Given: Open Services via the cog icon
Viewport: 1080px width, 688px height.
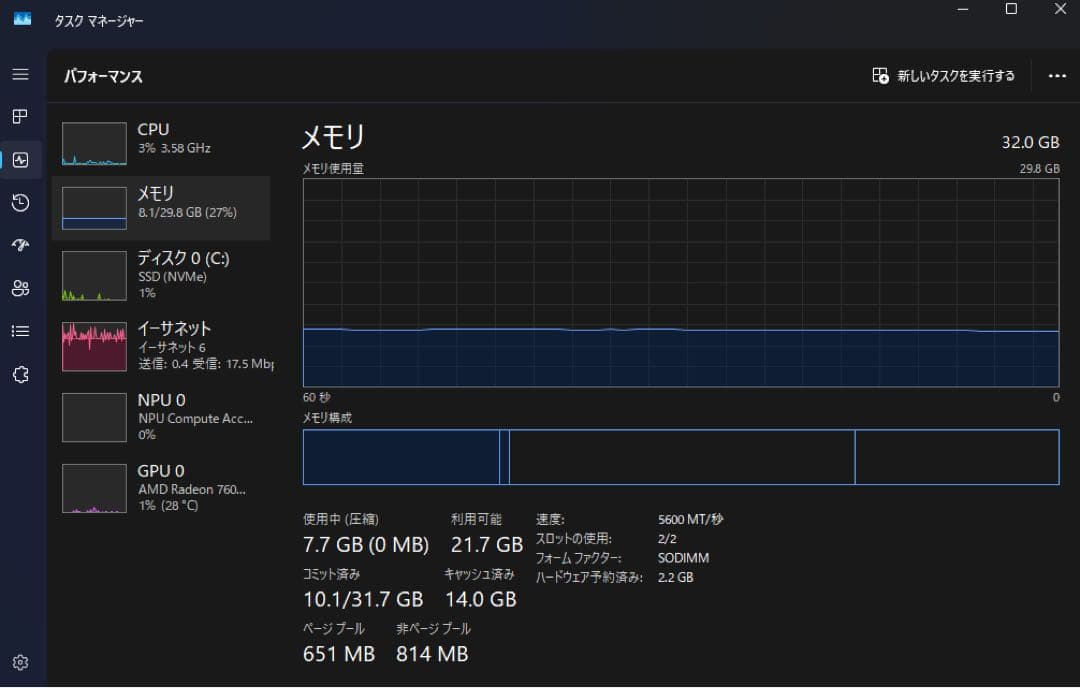Looking at the screenshot, I should (20, 374).
